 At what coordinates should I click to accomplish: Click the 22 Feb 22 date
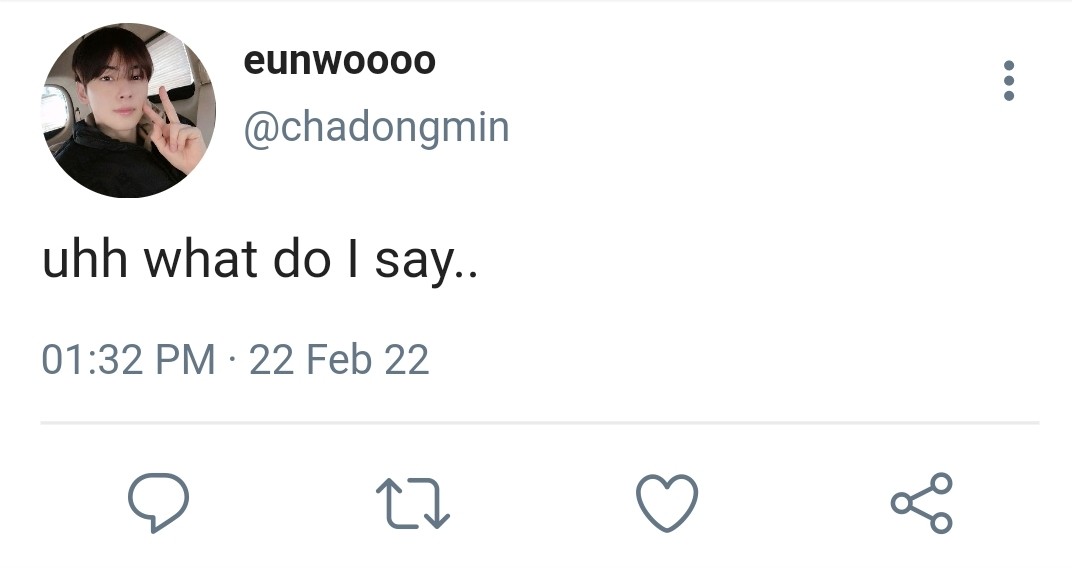tap(339, 359)
